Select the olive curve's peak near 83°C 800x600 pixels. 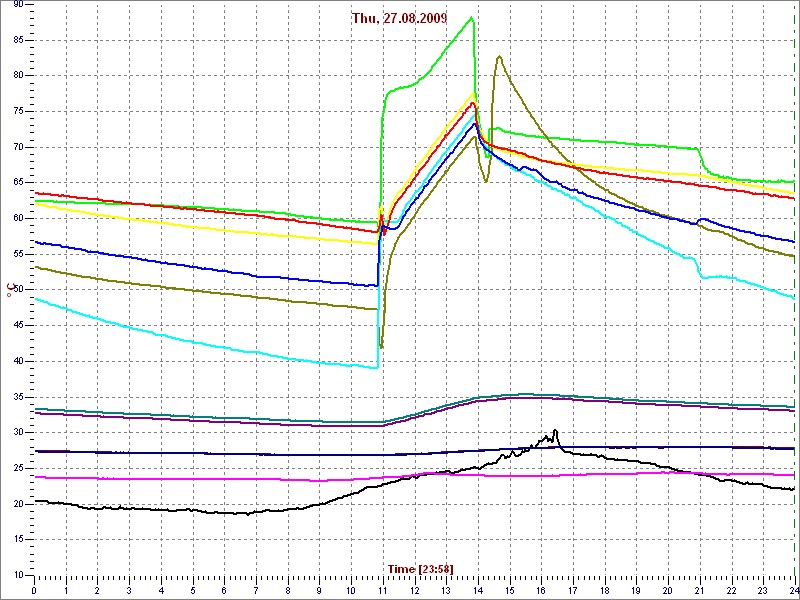498,57
